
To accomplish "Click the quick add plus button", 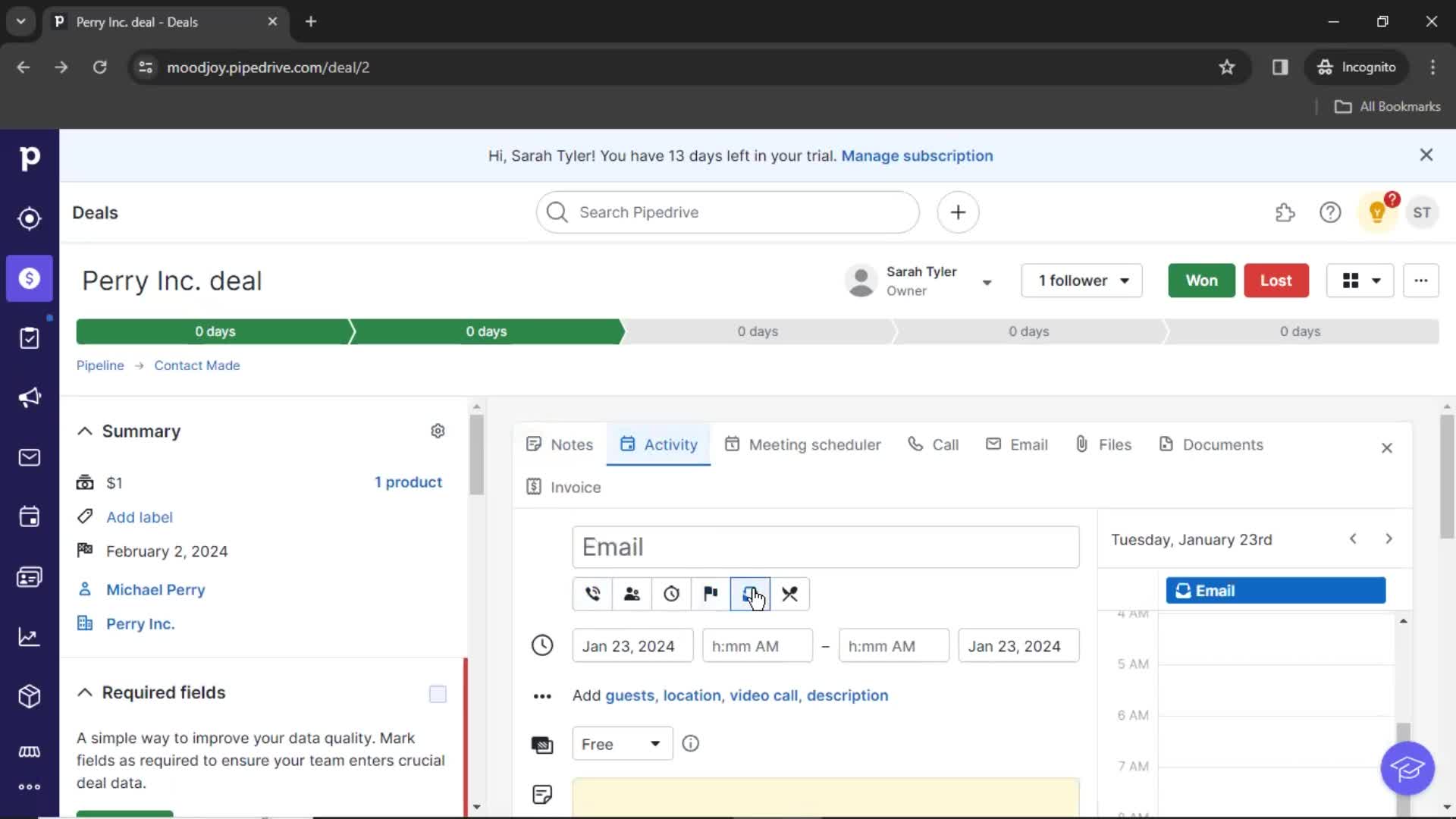I will [x=958, y=212].
